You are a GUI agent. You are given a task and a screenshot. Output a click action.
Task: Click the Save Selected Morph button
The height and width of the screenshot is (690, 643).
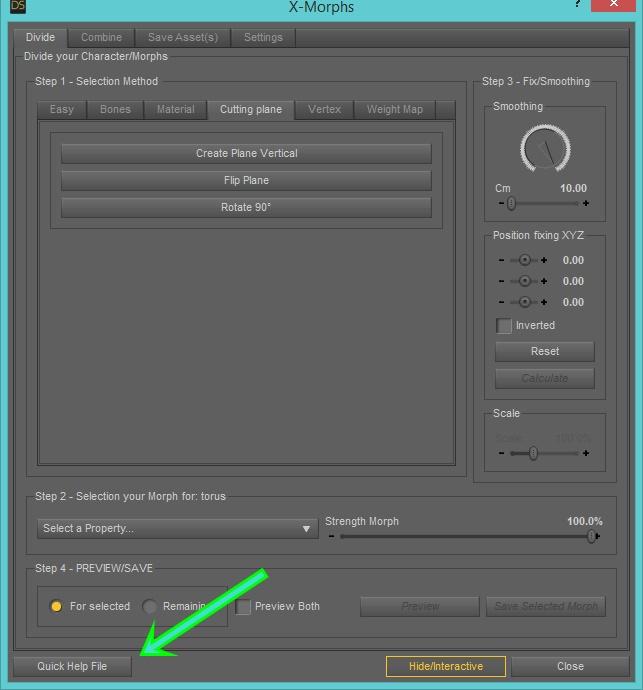(x=546, y=607)
